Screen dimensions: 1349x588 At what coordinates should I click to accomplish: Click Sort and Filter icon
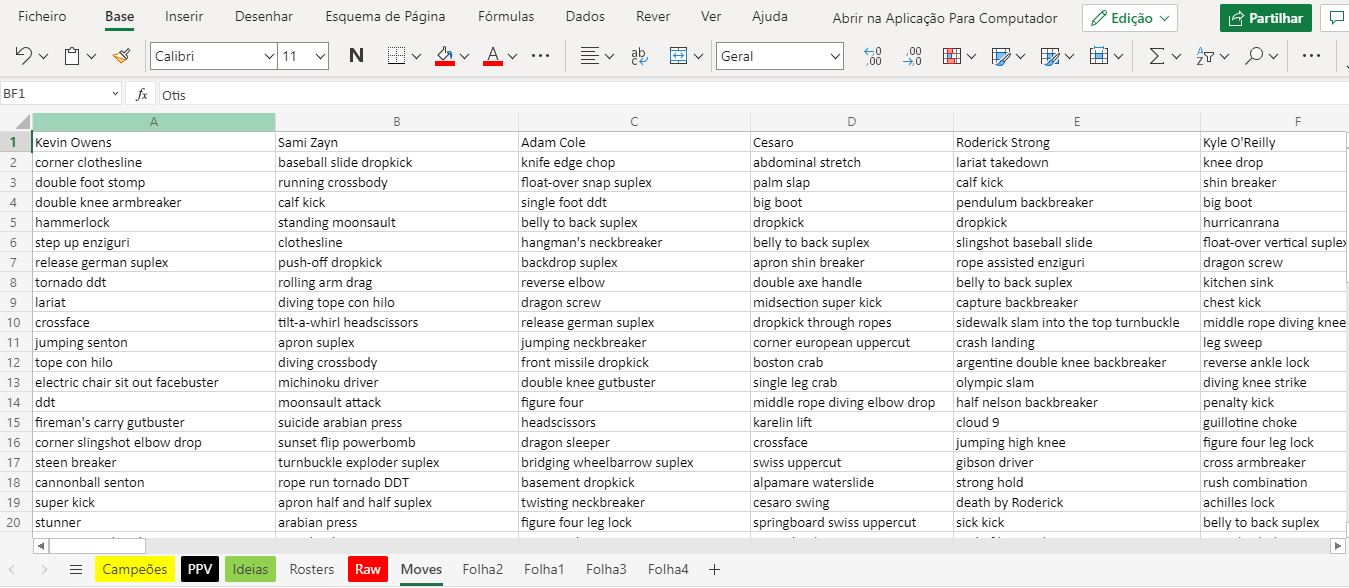(1205, 56)
